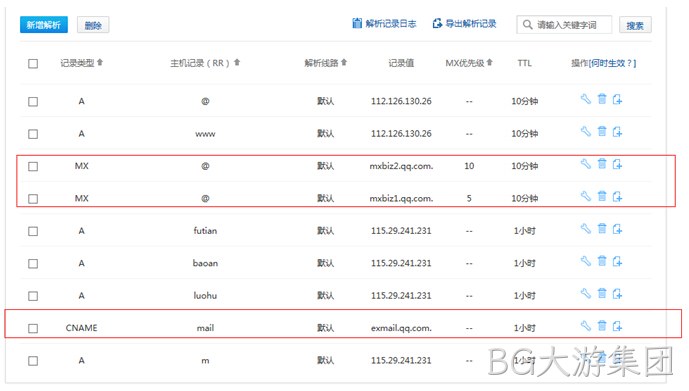
Task: Click the magnifier icon in the search box
Action: pos(527,25)
